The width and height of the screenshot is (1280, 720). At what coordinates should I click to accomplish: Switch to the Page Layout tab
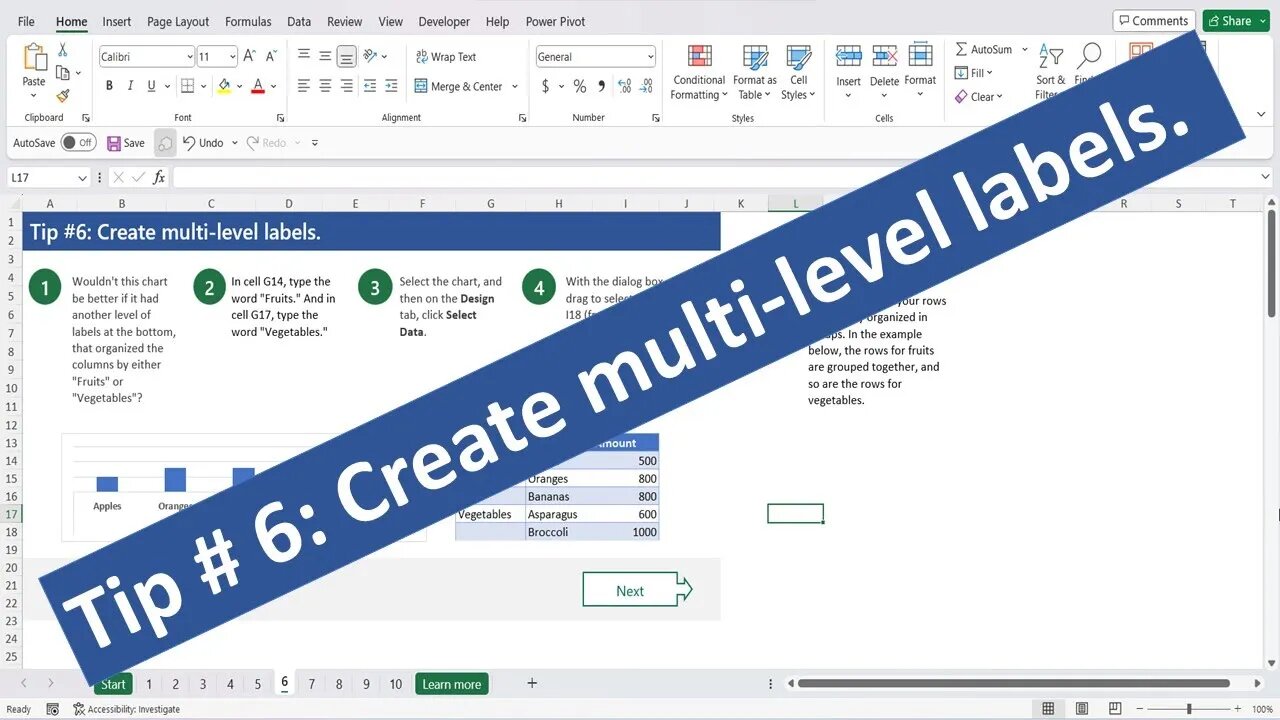(x=178, y=21)
